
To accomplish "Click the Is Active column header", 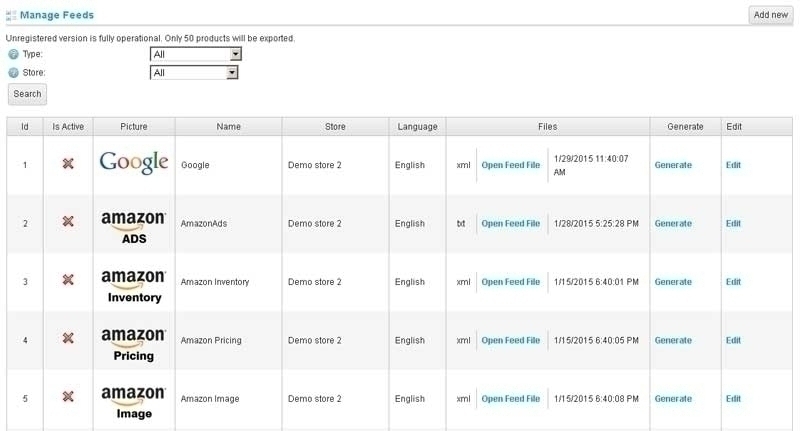I will [68, 126].
